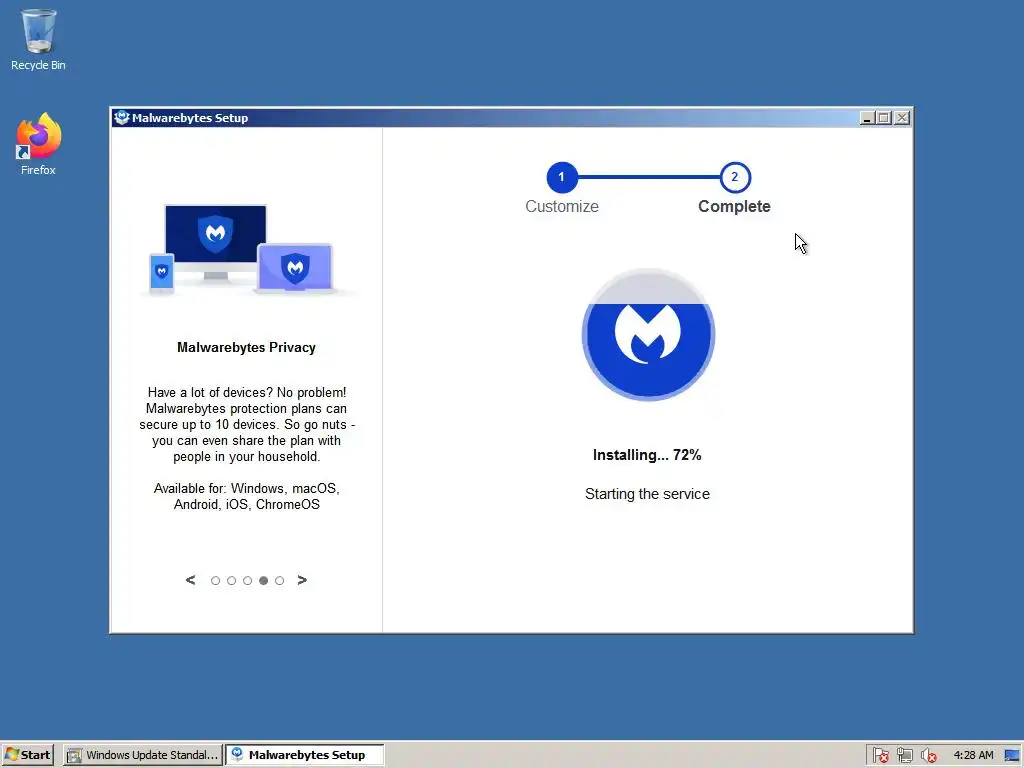This screenshot has height=768, width=1024.
Task: Open the Recycle Bin desktop icon
Action: (x=38, y=39)
